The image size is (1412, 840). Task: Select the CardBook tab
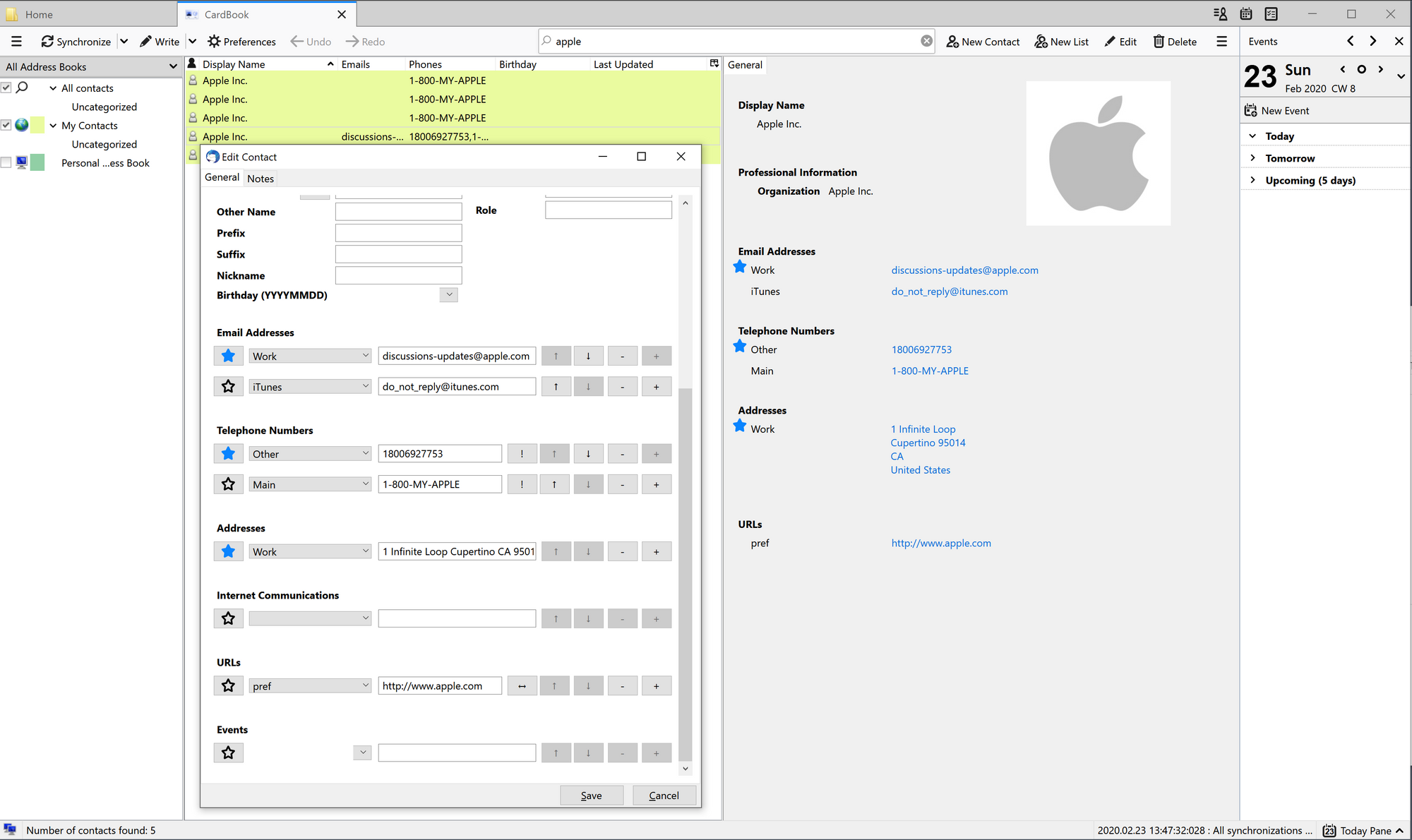(267, 14)
